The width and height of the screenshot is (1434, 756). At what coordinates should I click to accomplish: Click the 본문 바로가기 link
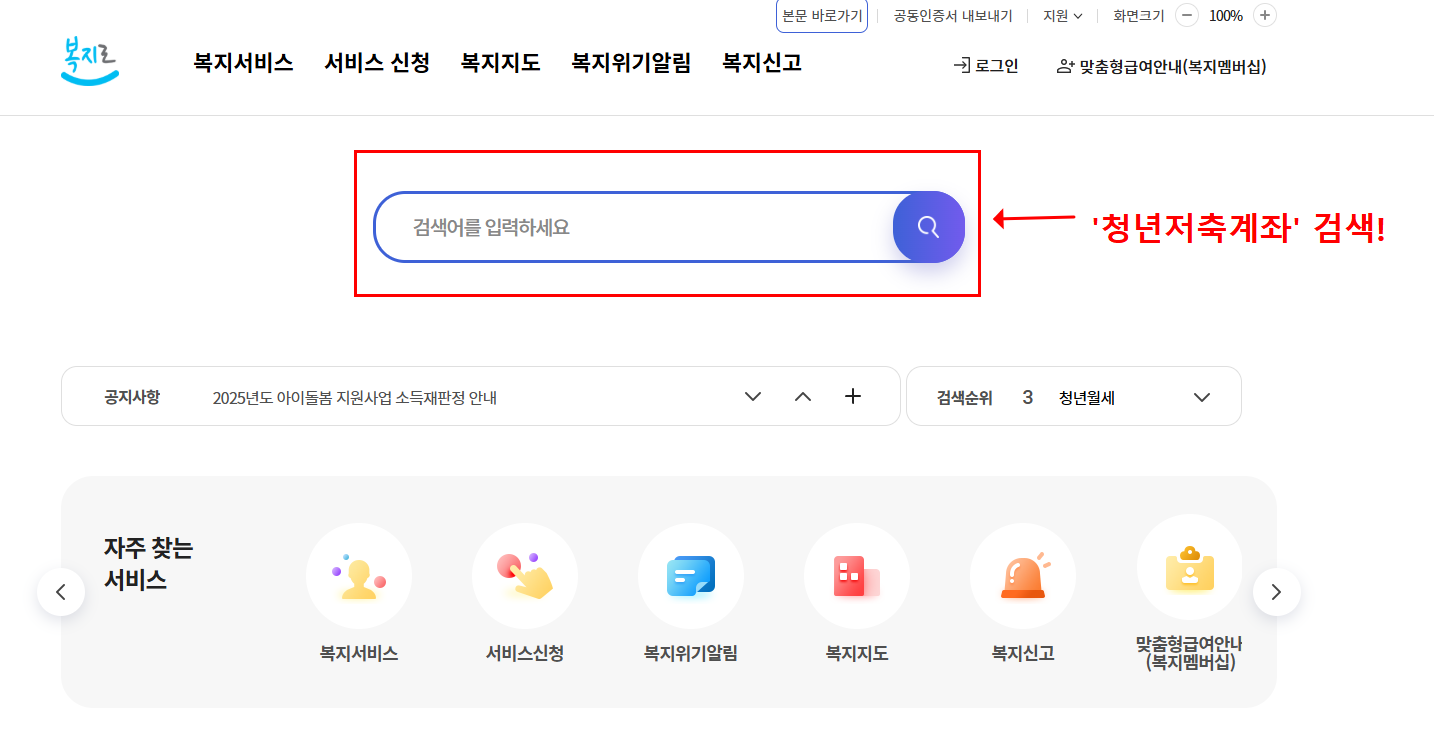tap(821, 16)
